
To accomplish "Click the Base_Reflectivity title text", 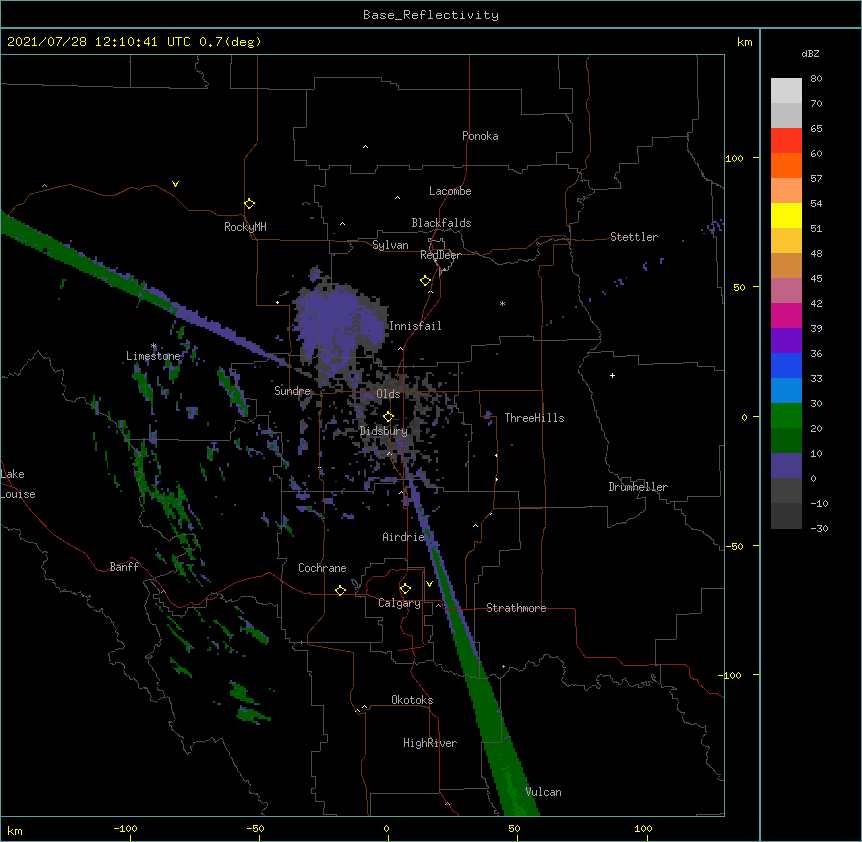I will (x=431, y=15).
